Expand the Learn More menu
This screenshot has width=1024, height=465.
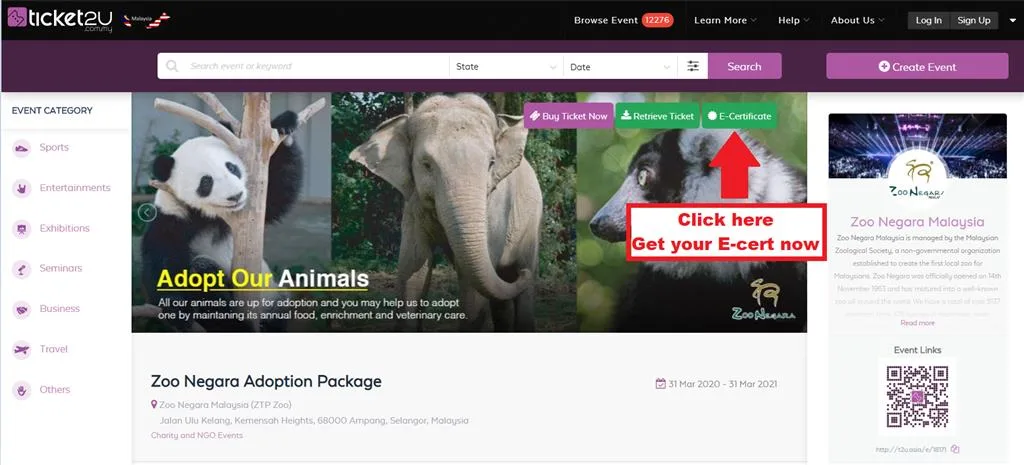[725, 20]
